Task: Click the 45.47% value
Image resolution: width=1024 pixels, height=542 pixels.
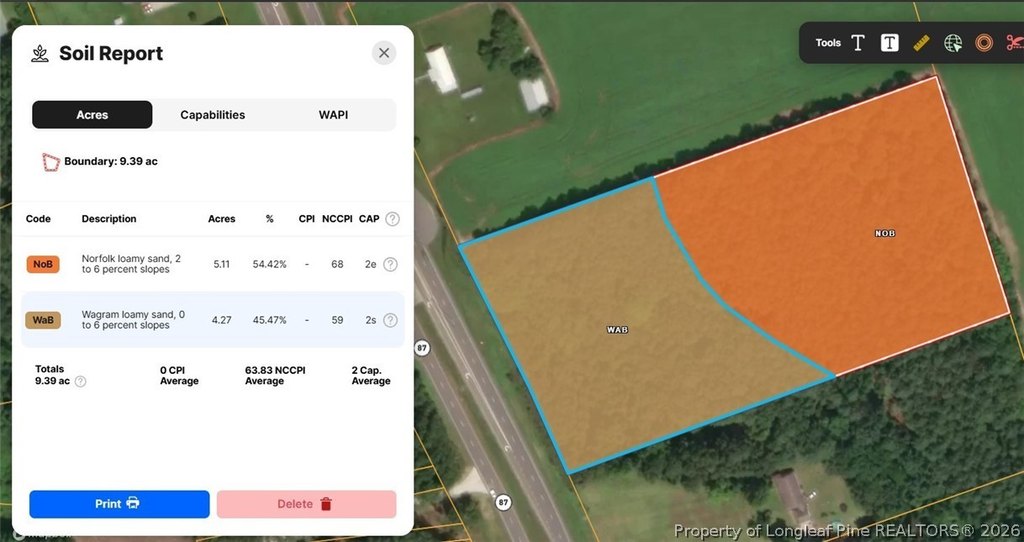Action: tap(270, 320)
